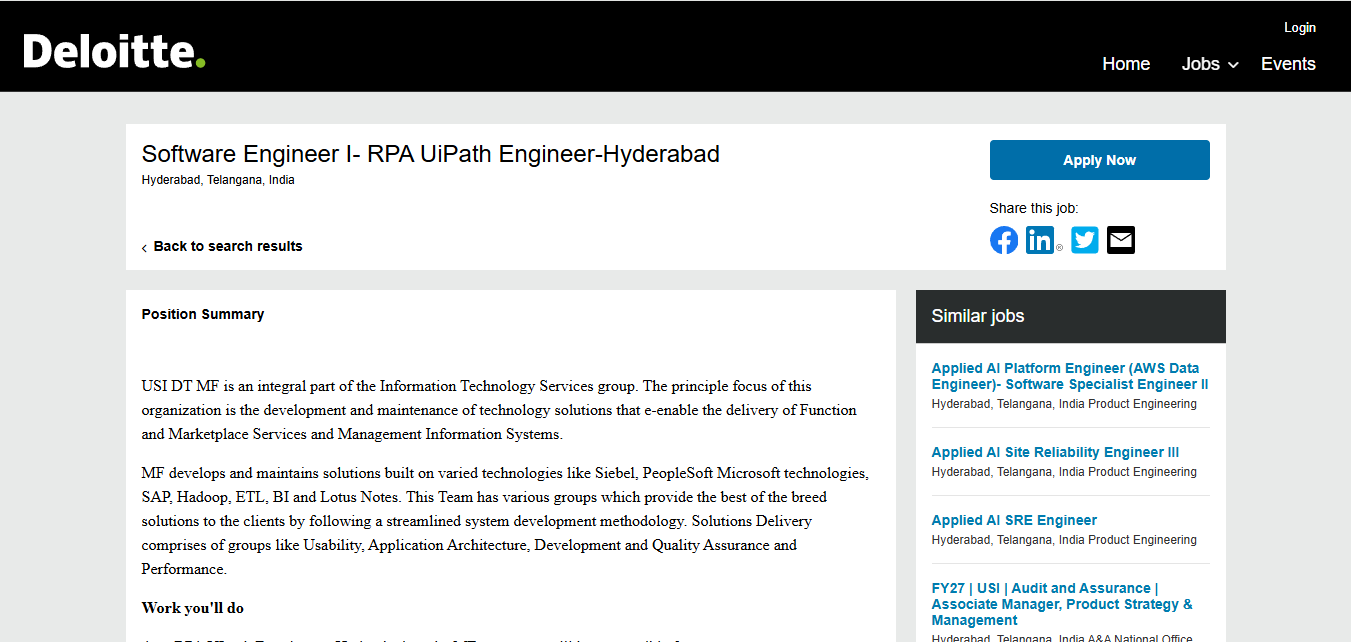
Task: Share this job on Twitter
Action: pyautogui.click(x=1085, y=240)
